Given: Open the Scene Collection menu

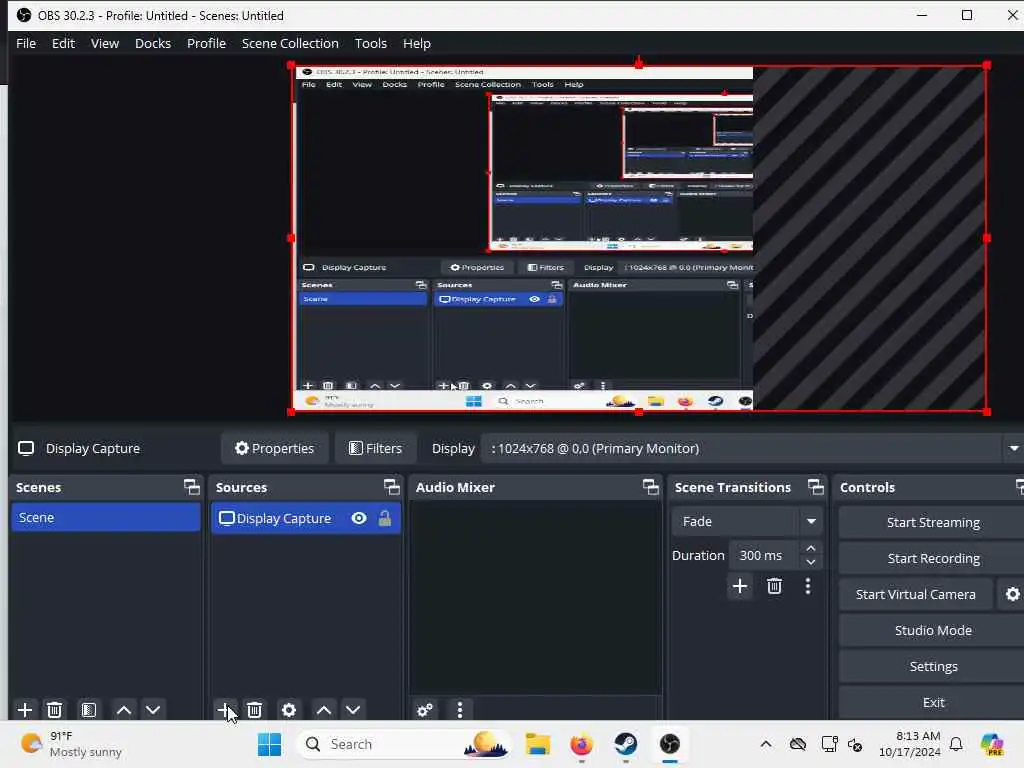Looking at the screenshot, I should [x=290, y=43].
